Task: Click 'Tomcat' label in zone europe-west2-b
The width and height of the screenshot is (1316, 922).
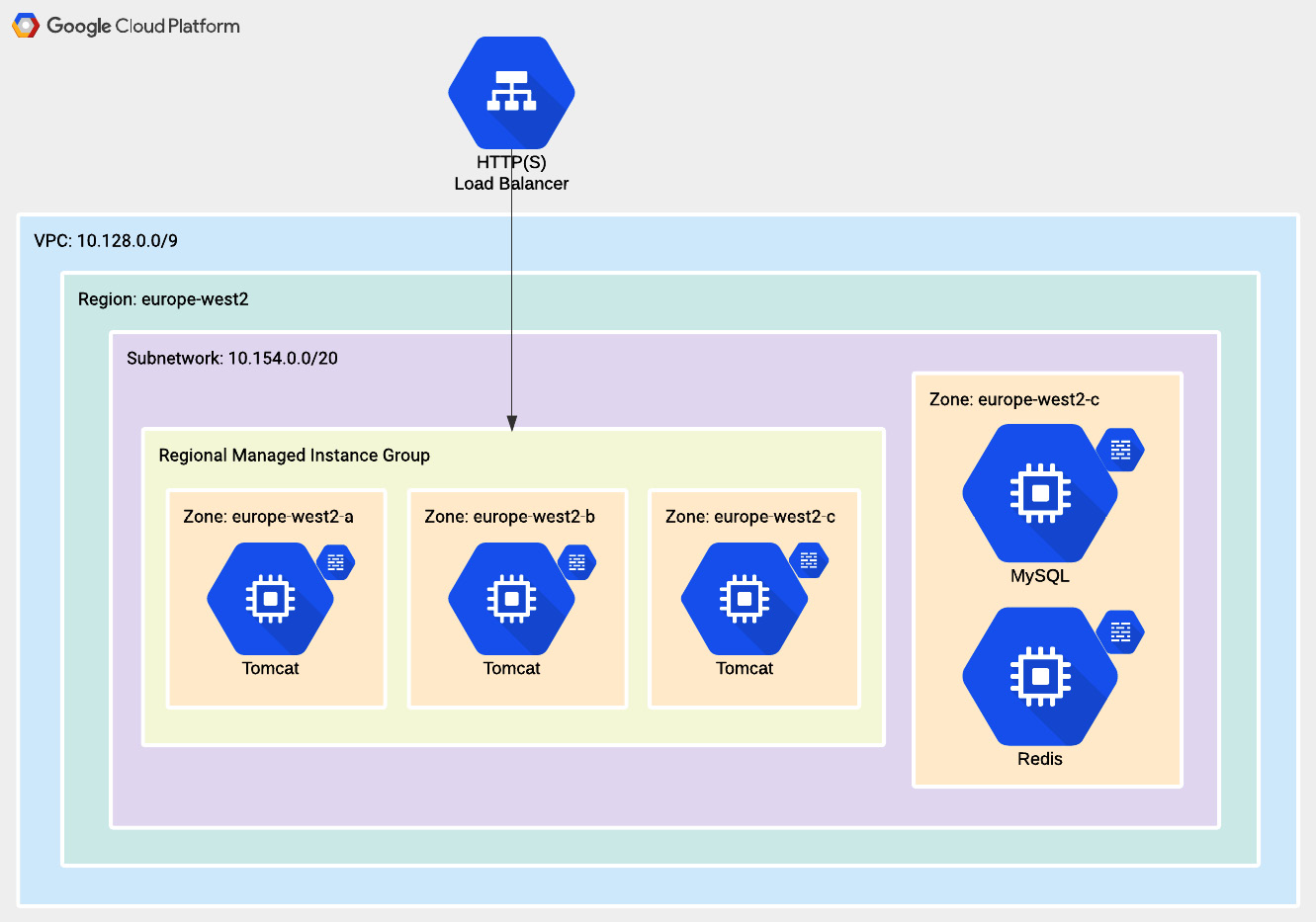Action: 511,668
